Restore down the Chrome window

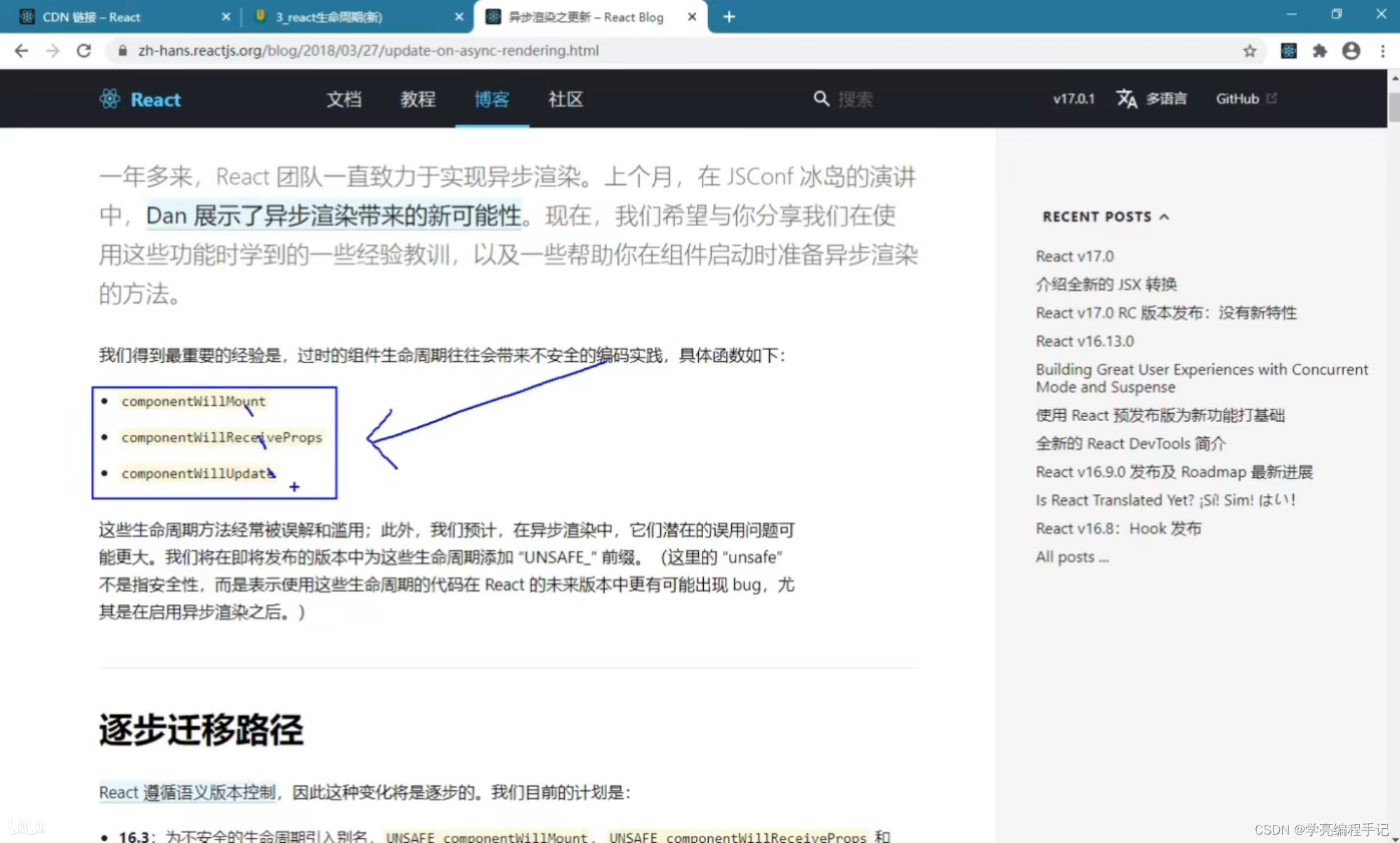(x=1336, y=15)
